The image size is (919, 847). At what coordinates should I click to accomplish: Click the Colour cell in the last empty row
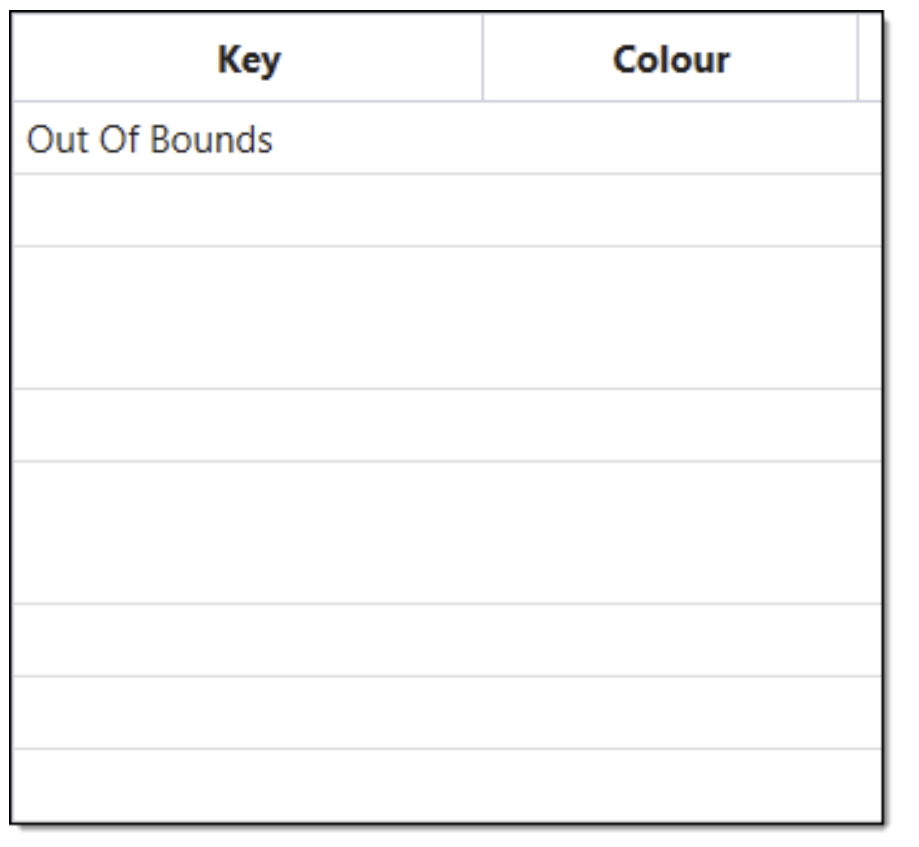[x=670, y=784]
